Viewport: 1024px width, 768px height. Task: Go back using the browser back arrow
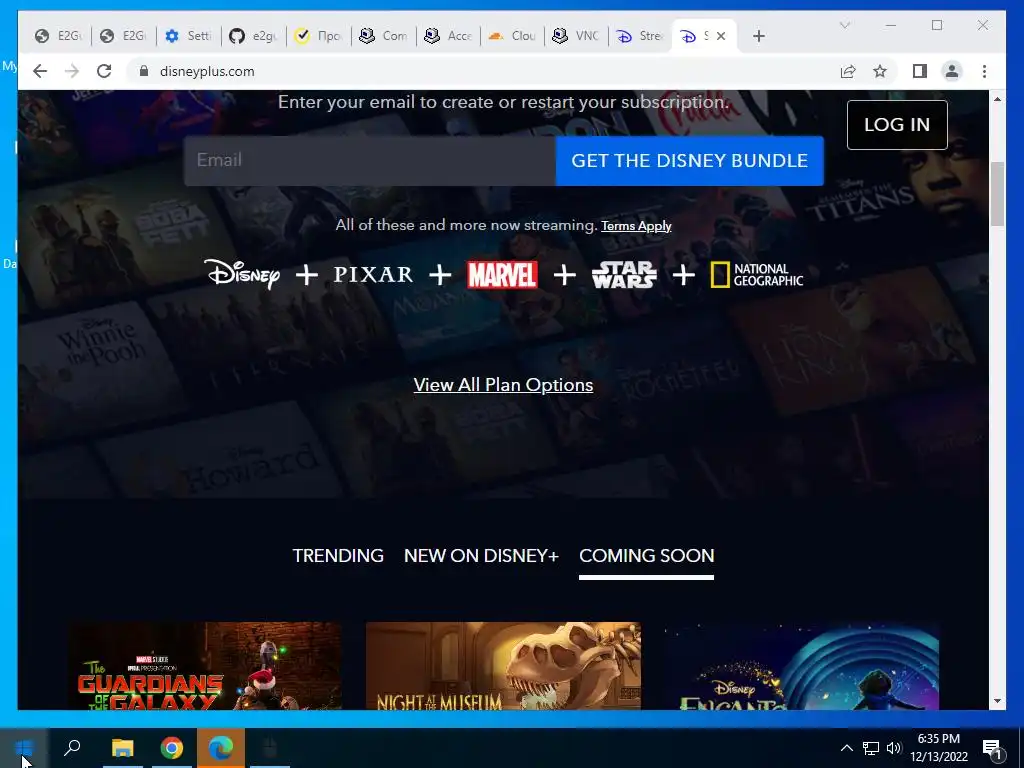click(40, 71)
